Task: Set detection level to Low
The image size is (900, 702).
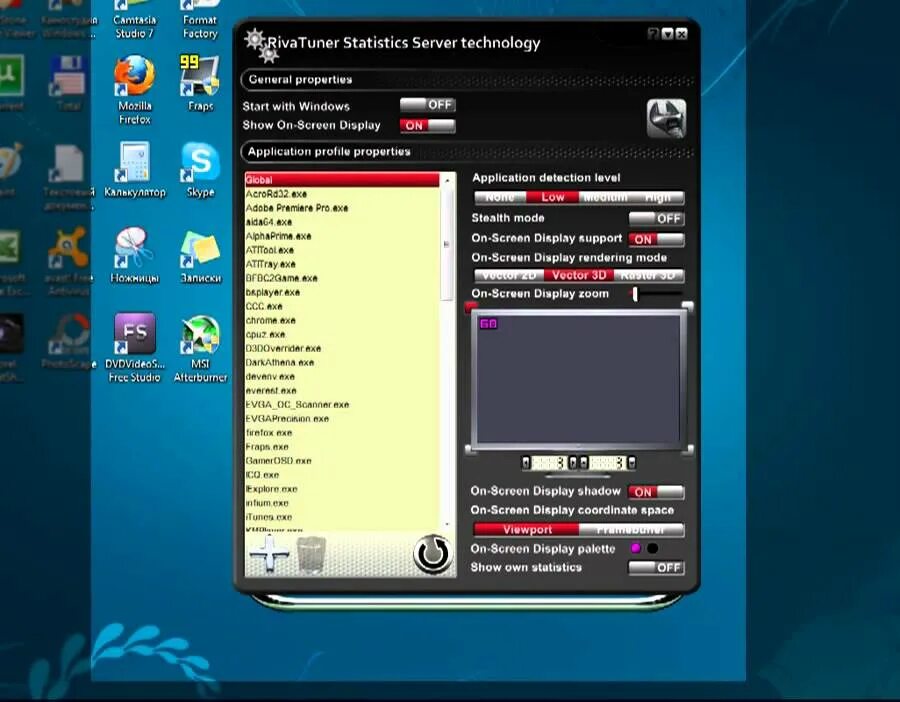Action: tap(552, 197)
